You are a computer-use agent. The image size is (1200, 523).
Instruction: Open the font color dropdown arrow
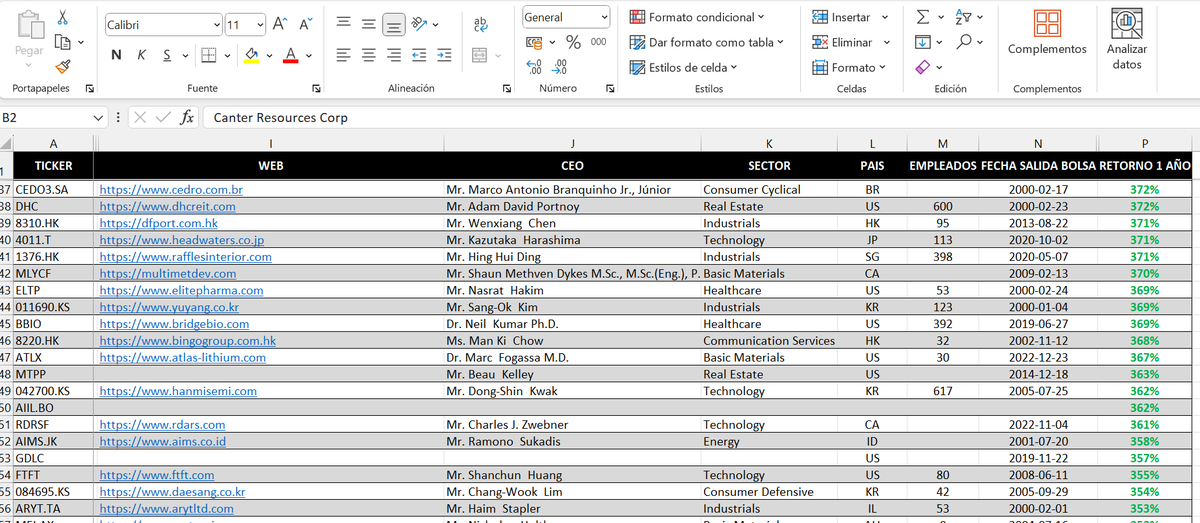tap(309, 55)
